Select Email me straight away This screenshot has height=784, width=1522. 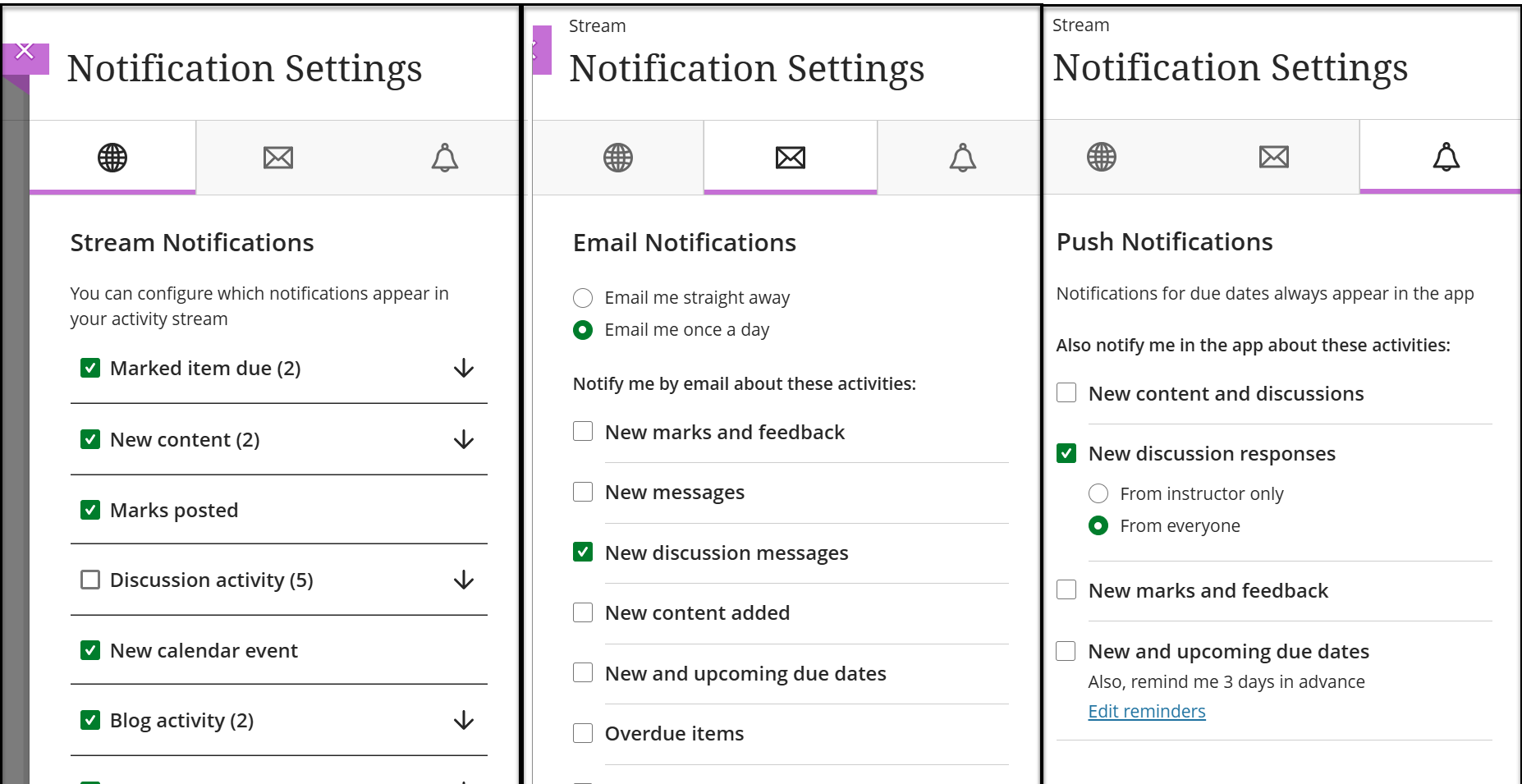click(x=583, y=297)
